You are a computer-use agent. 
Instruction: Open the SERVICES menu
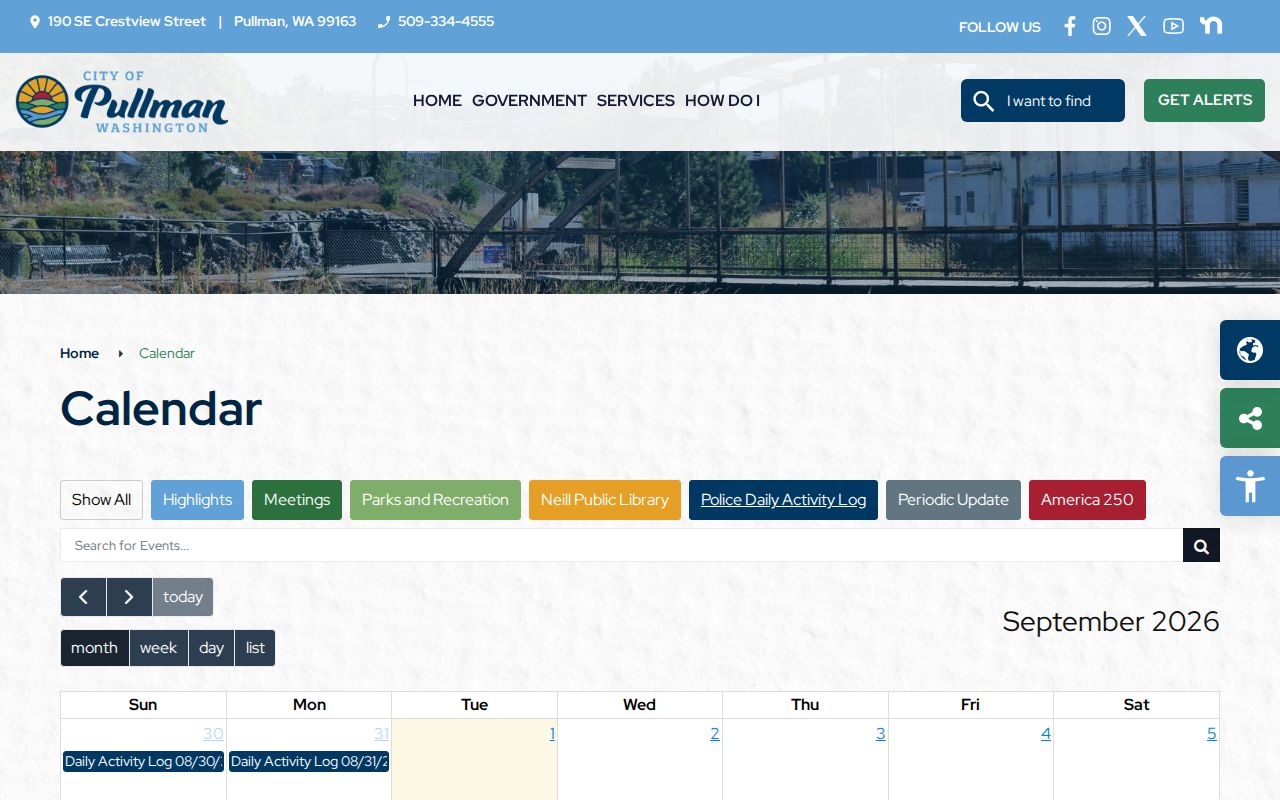click(636, 100)
